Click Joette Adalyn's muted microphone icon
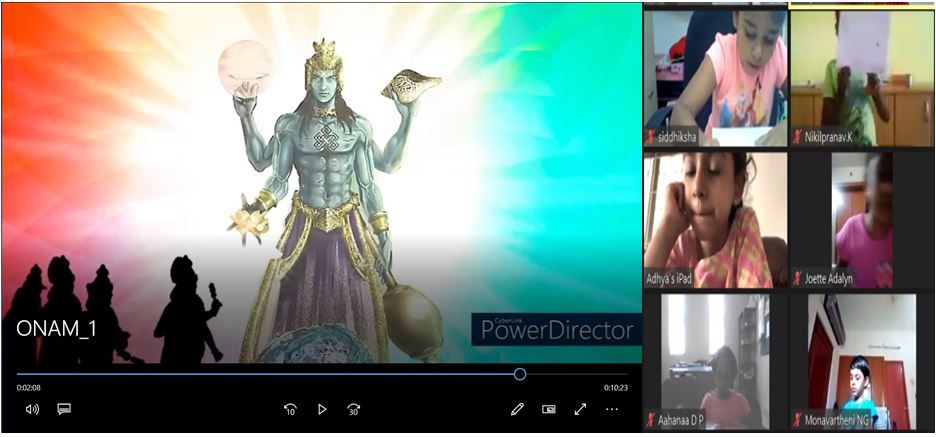The image size is (936, 437). (x=798, y=279)
